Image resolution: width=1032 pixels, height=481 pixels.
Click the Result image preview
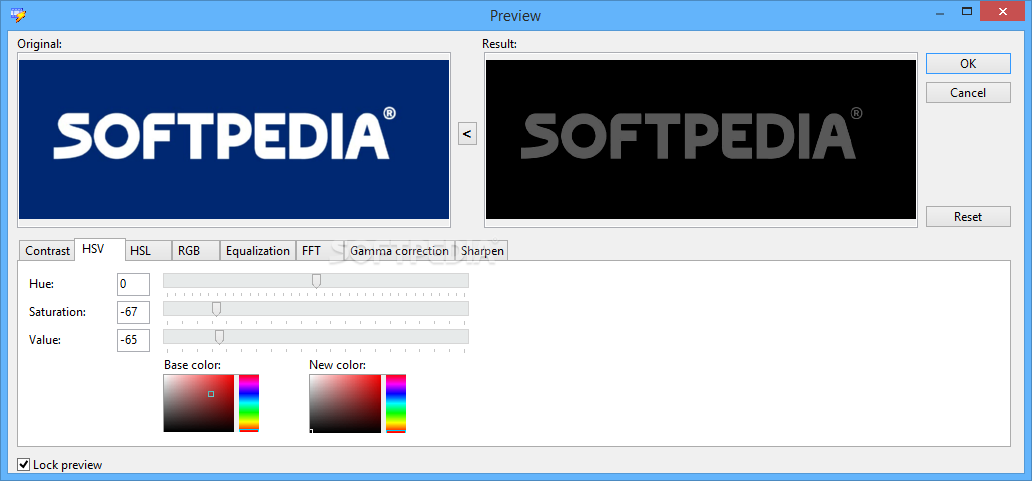coord(700,139)
